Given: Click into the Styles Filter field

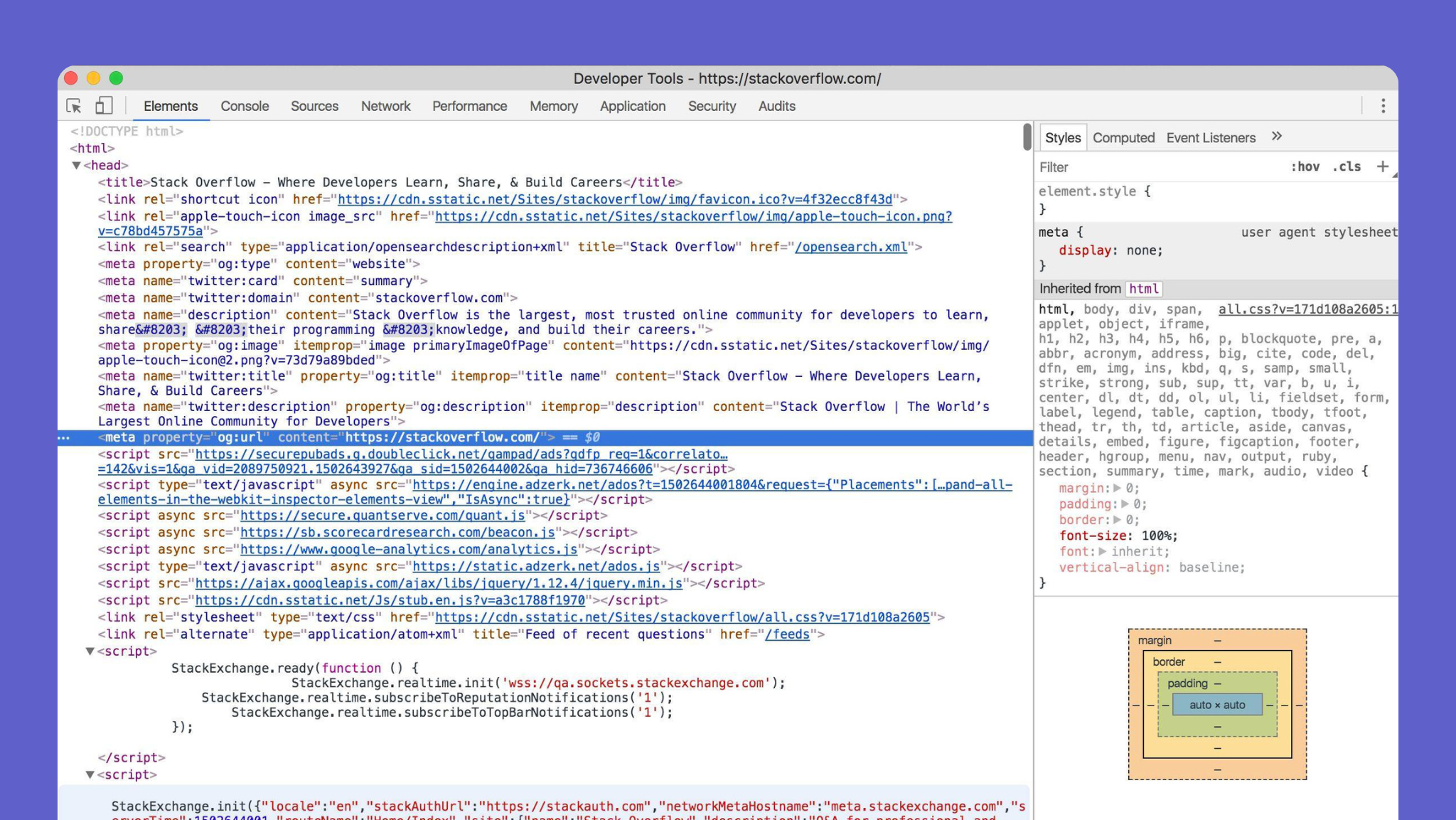Looking at the screenshot, I should pyautogui.click(x=1159, y=167).
